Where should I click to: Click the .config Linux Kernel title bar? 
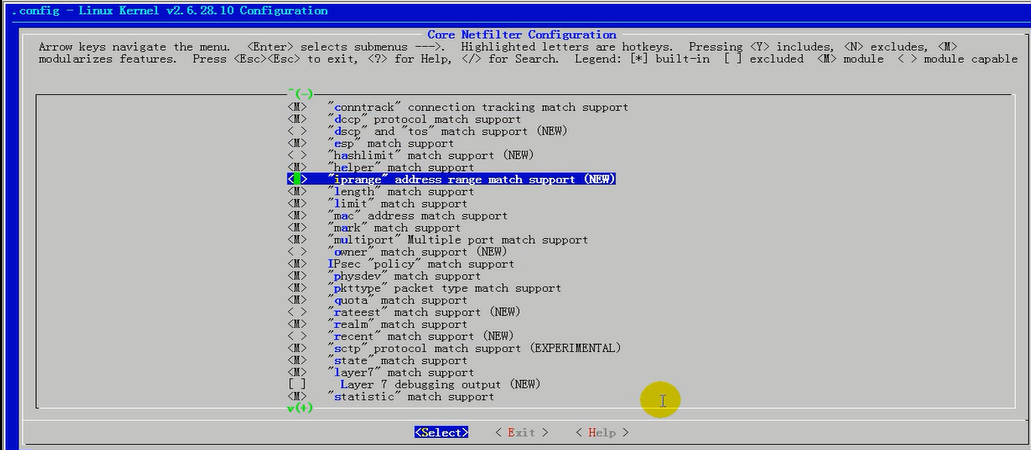[x=170, y=11]
